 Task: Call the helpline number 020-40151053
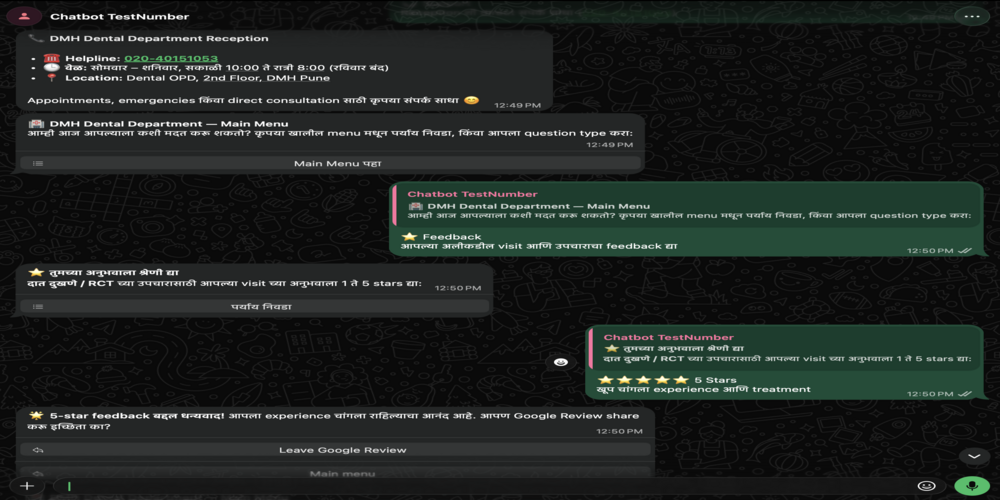(x=171, y=58)
